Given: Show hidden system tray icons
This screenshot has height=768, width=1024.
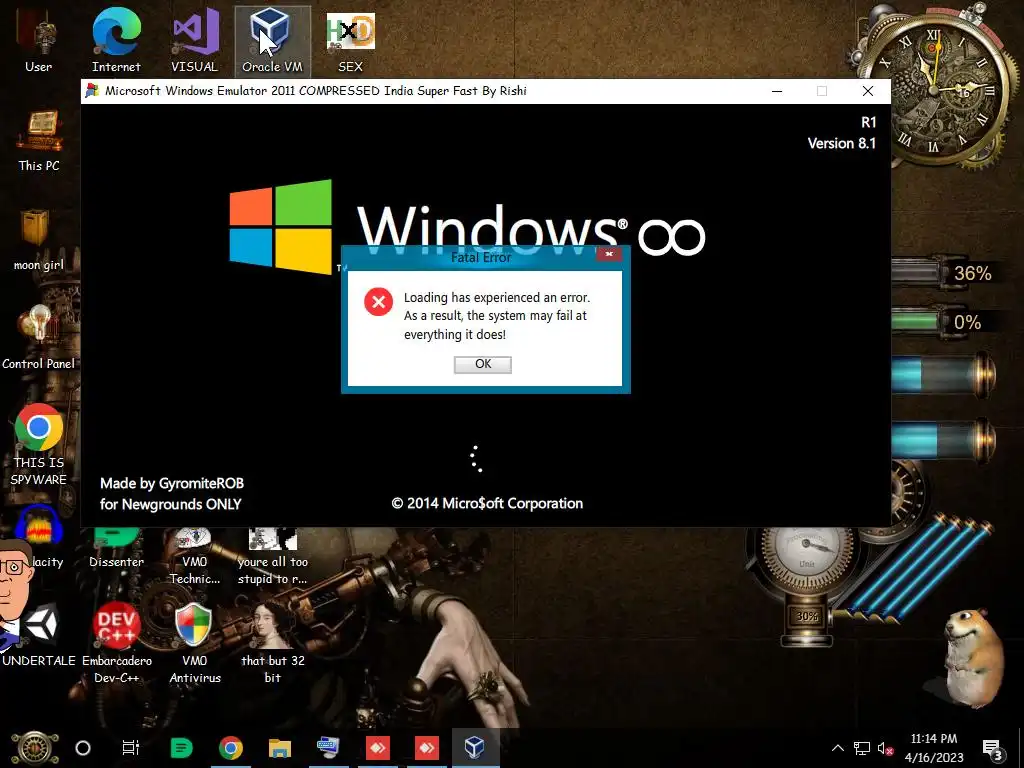Looking at the screenshot, I should [837, 748].
